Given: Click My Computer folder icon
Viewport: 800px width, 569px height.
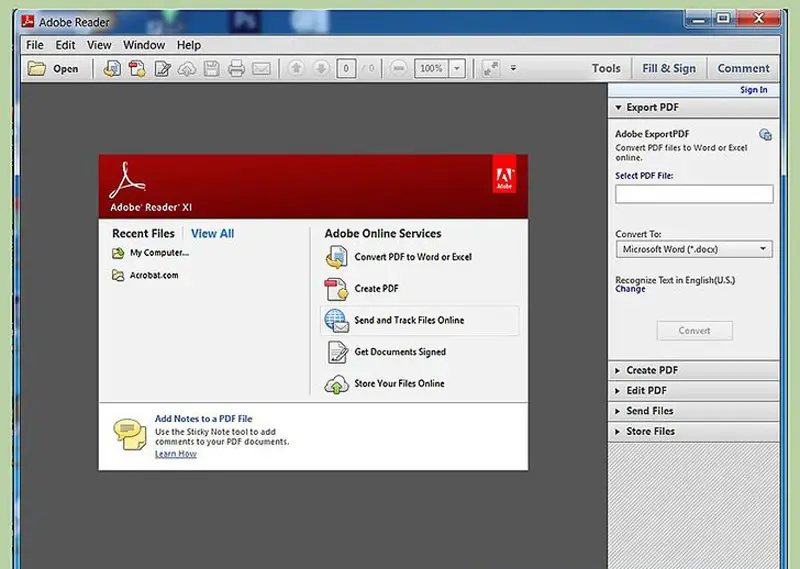Looking at the screenshot, I should click(118, 253).
